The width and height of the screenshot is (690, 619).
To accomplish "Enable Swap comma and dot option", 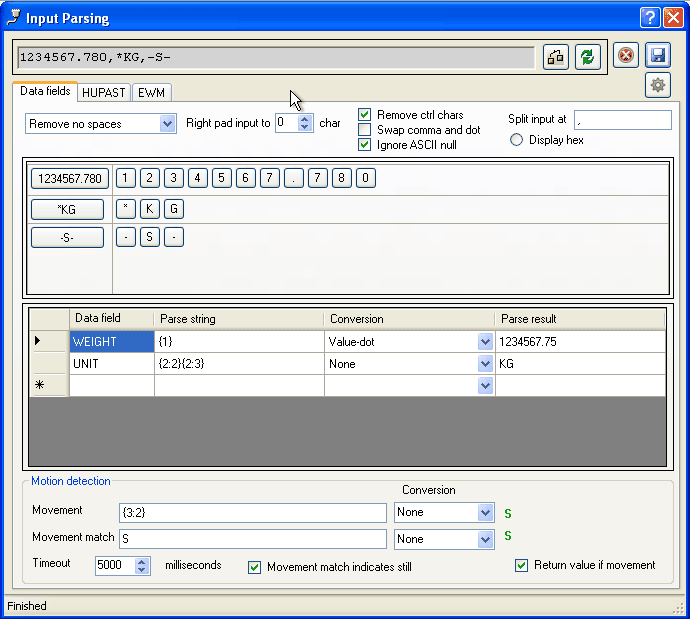I will pos(365,130).
